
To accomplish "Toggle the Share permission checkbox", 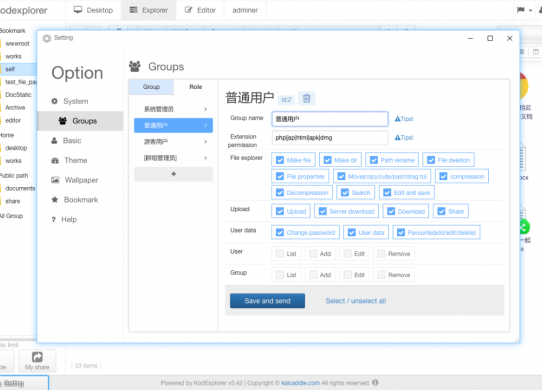I will [441, 211].
